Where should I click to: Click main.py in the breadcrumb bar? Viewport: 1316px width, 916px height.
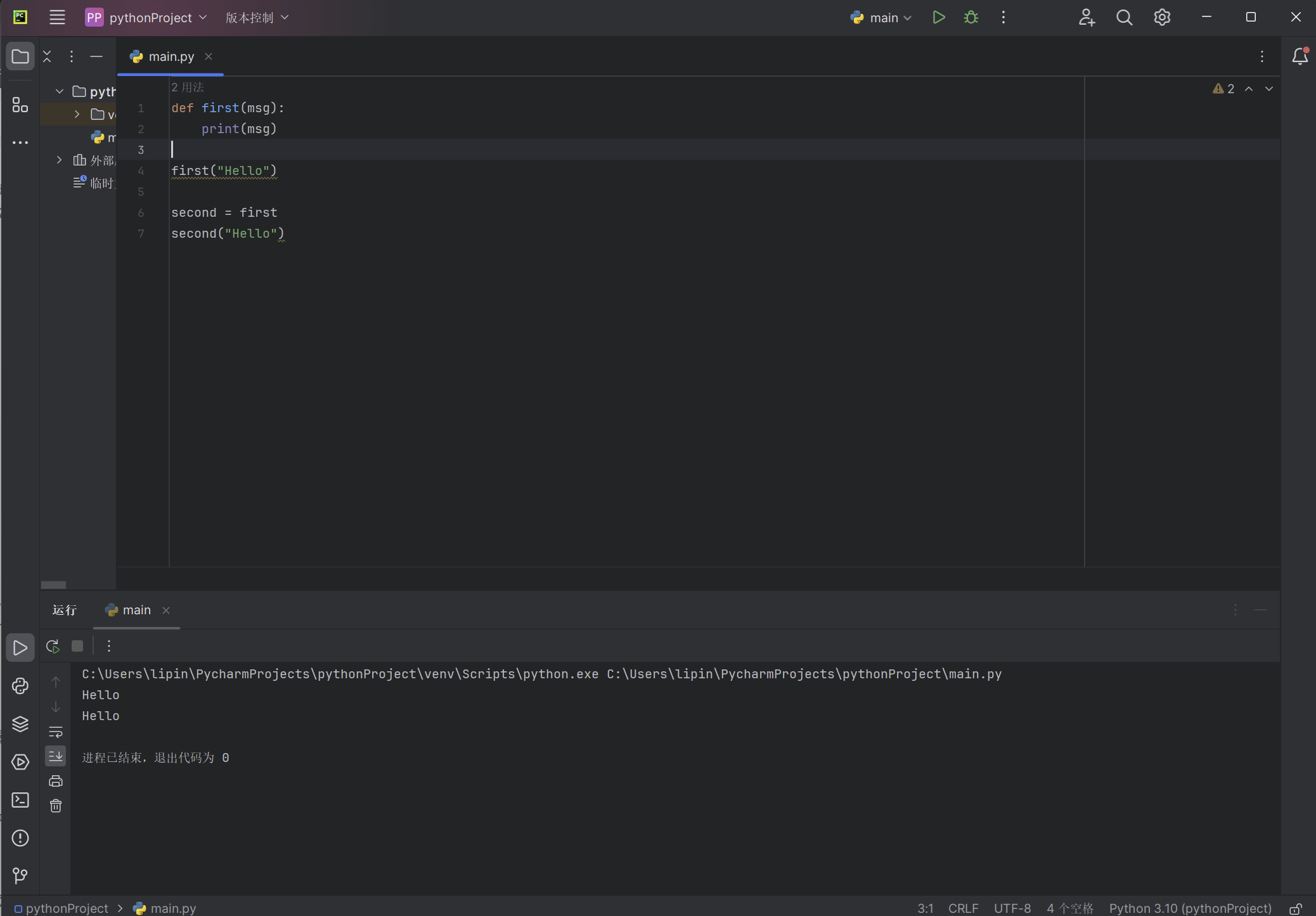165,908
